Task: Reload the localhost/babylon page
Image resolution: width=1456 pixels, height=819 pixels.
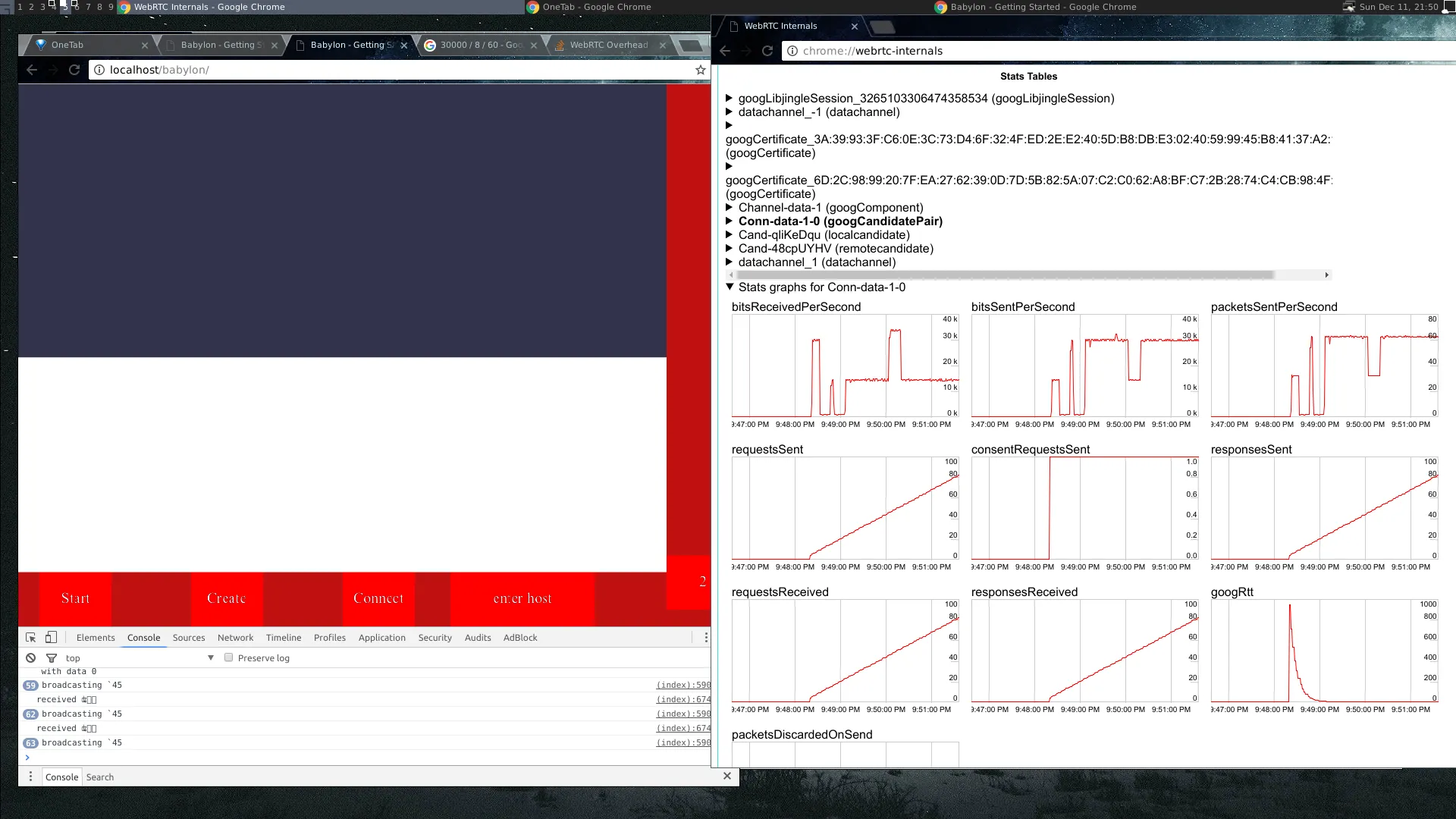Action: coord(74,70)
